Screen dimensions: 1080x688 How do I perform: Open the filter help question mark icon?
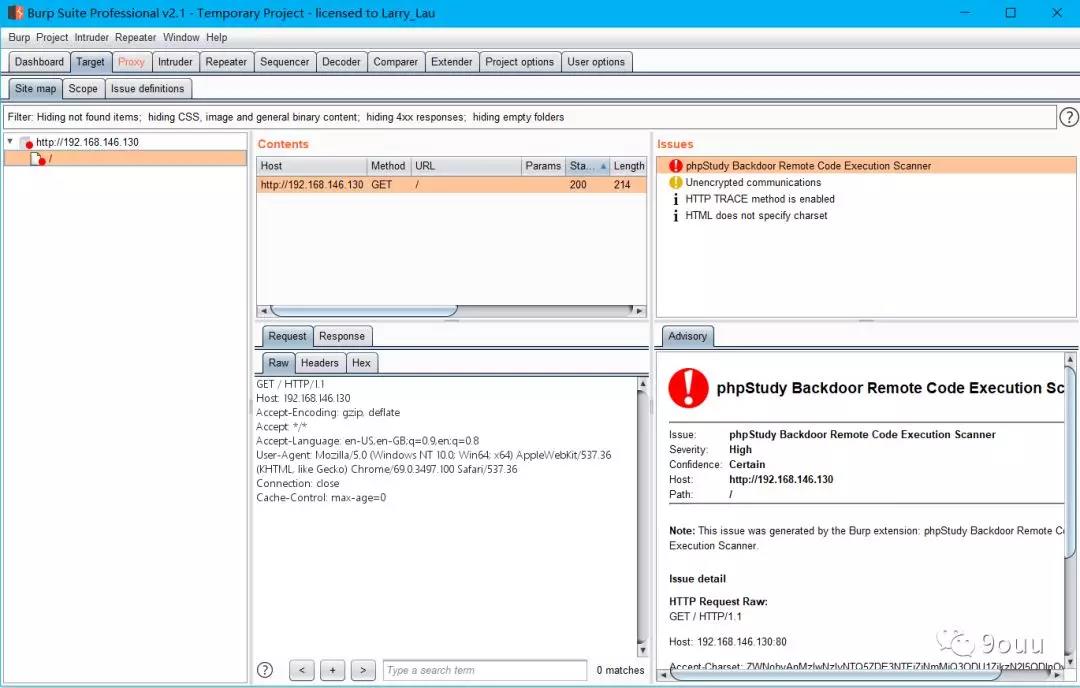(1068, 117)
